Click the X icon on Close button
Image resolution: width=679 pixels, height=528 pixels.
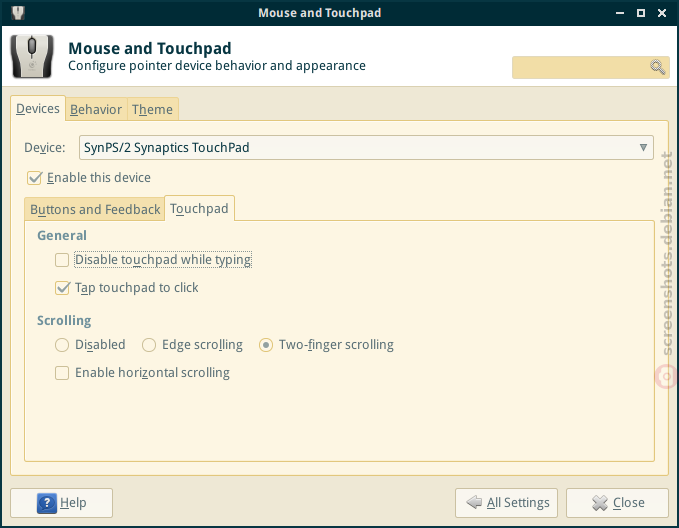600,503
